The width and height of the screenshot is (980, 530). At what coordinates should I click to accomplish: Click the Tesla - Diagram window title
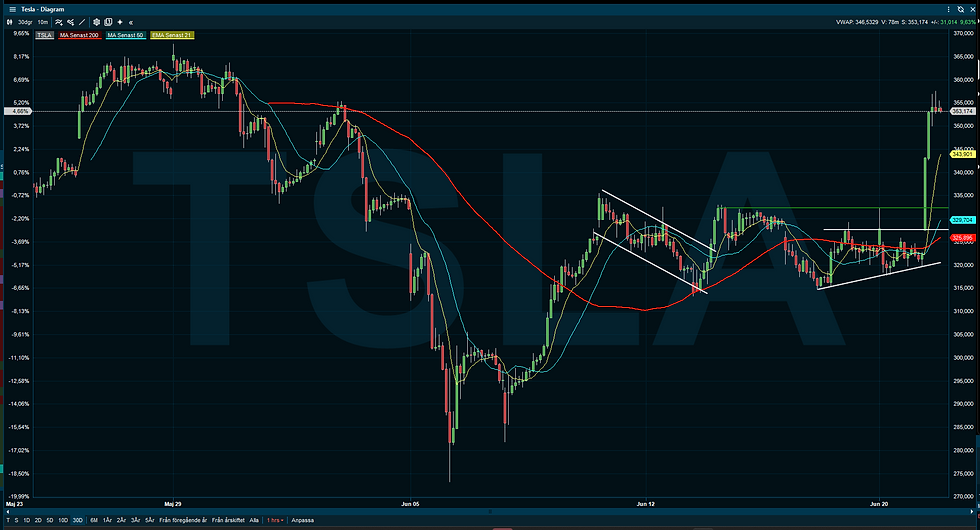(x=42, y=9)
